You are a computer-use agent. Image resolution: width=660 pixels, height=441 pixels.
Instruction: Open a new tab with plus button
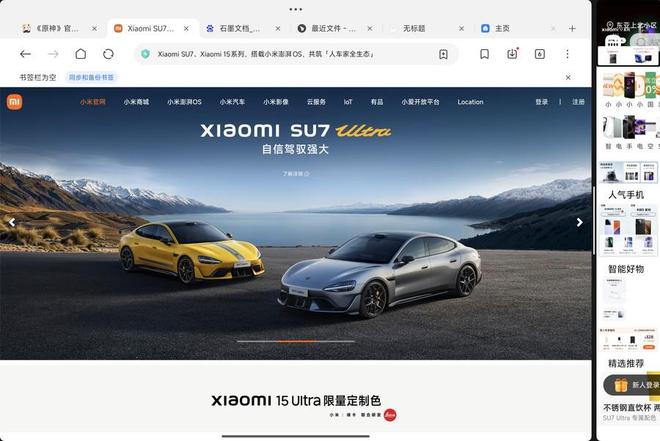coord(572,29)
